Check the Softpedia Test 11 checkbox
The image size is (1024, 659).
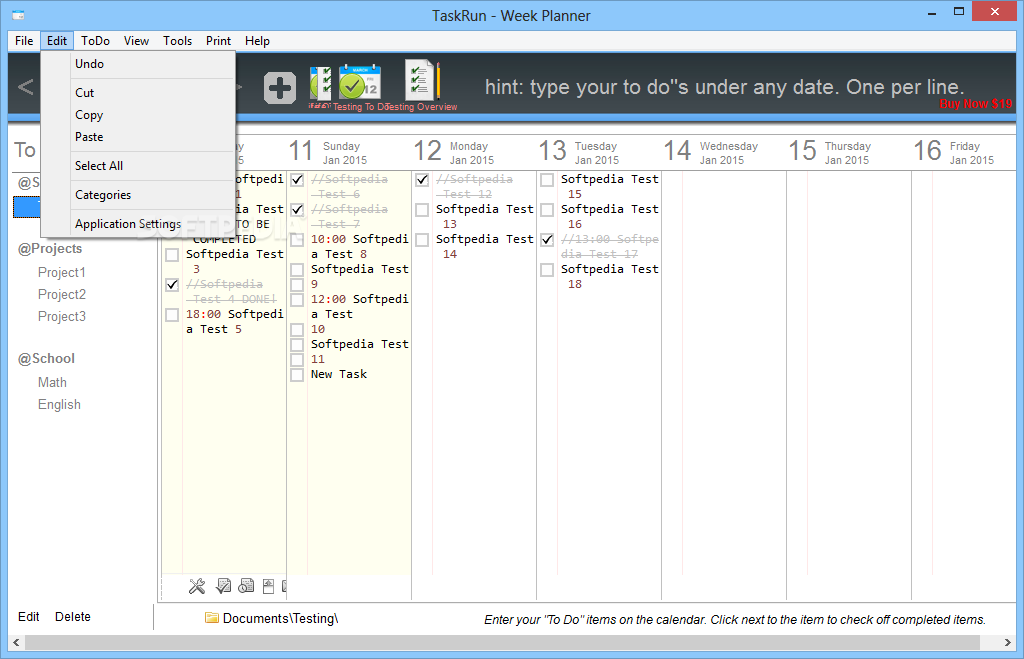297,345
